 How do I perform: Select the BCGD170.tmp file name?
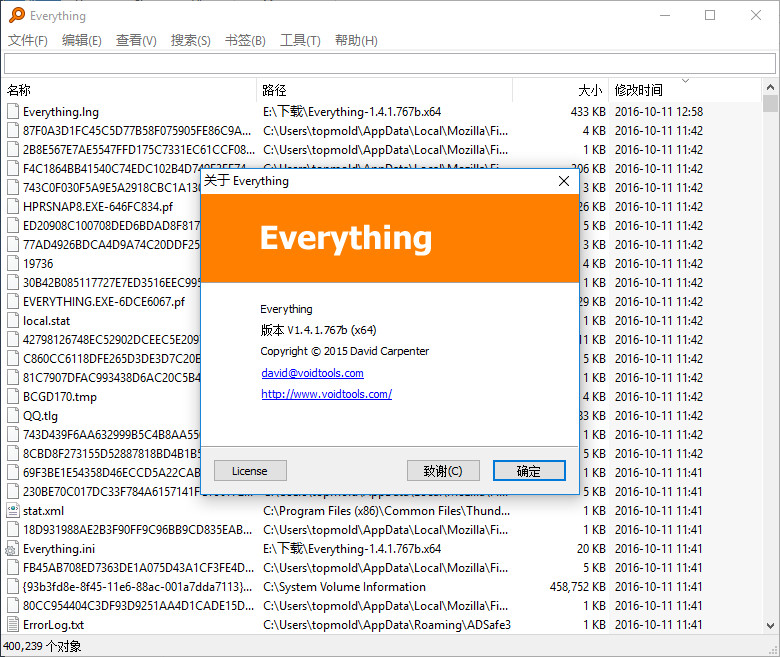[60, 397]
